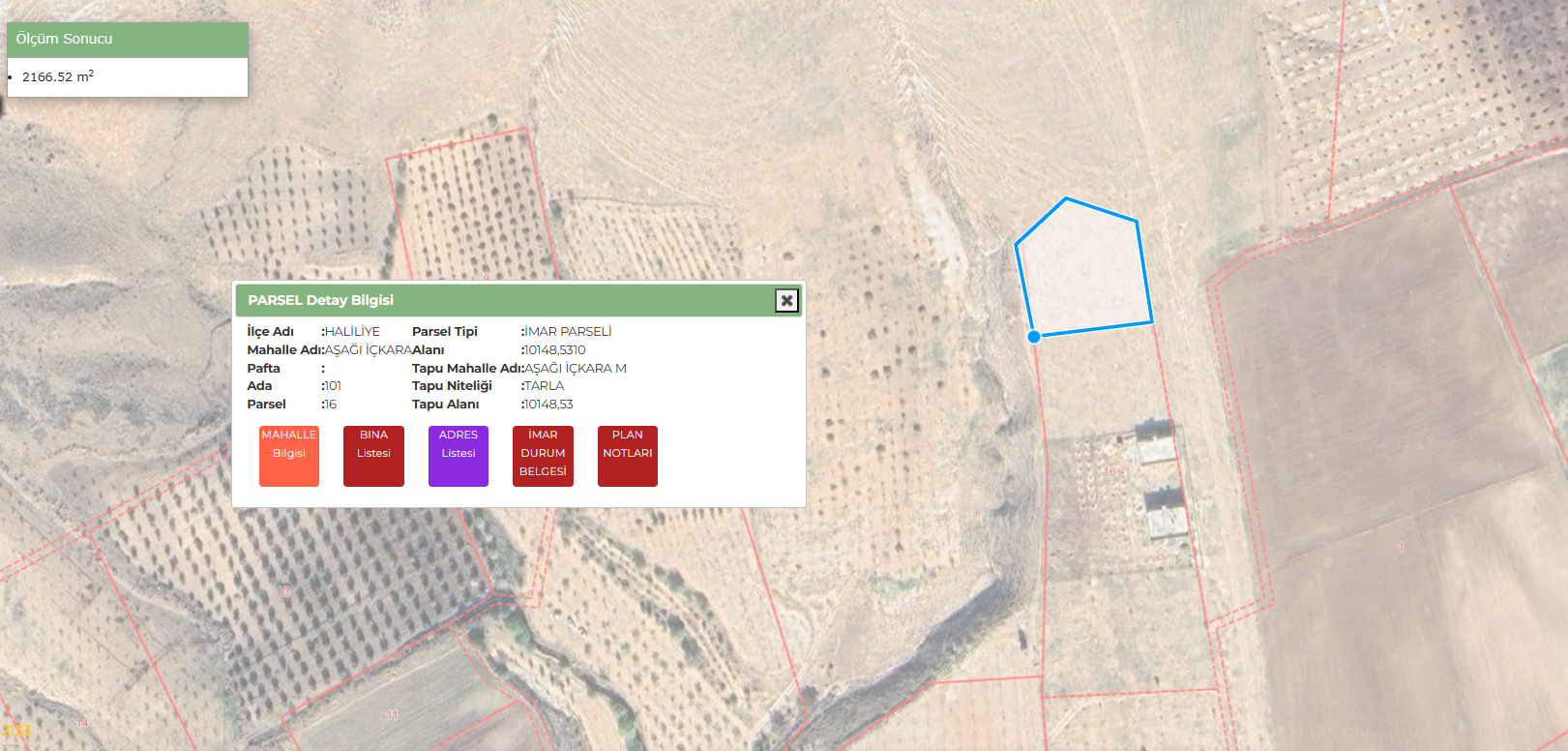
Task: Click the Alanı value 10148,5310
Action: (554, 350)
